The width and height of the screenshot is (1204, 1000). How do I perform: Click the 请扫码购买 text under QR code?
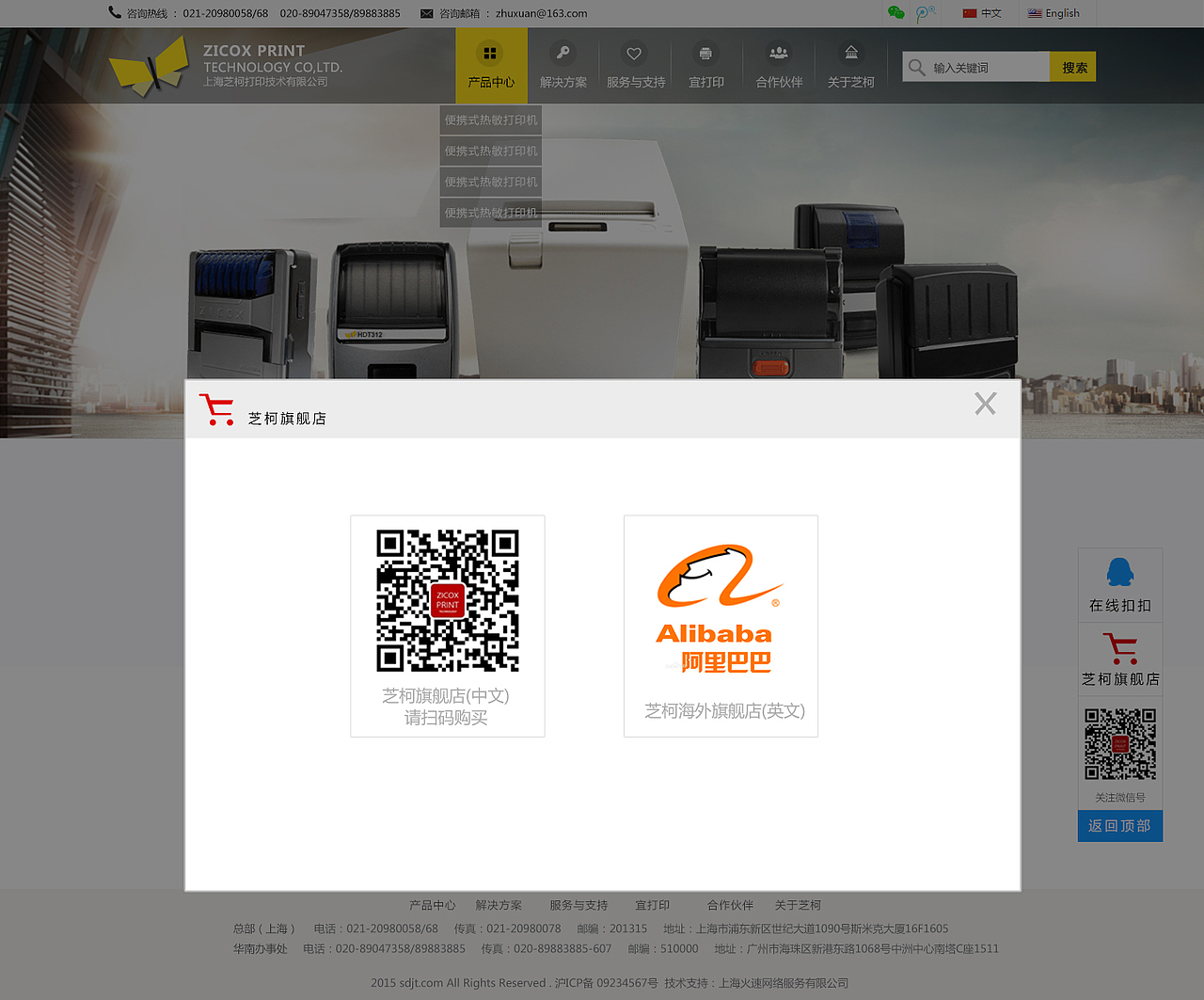click(x=446, y=718)
